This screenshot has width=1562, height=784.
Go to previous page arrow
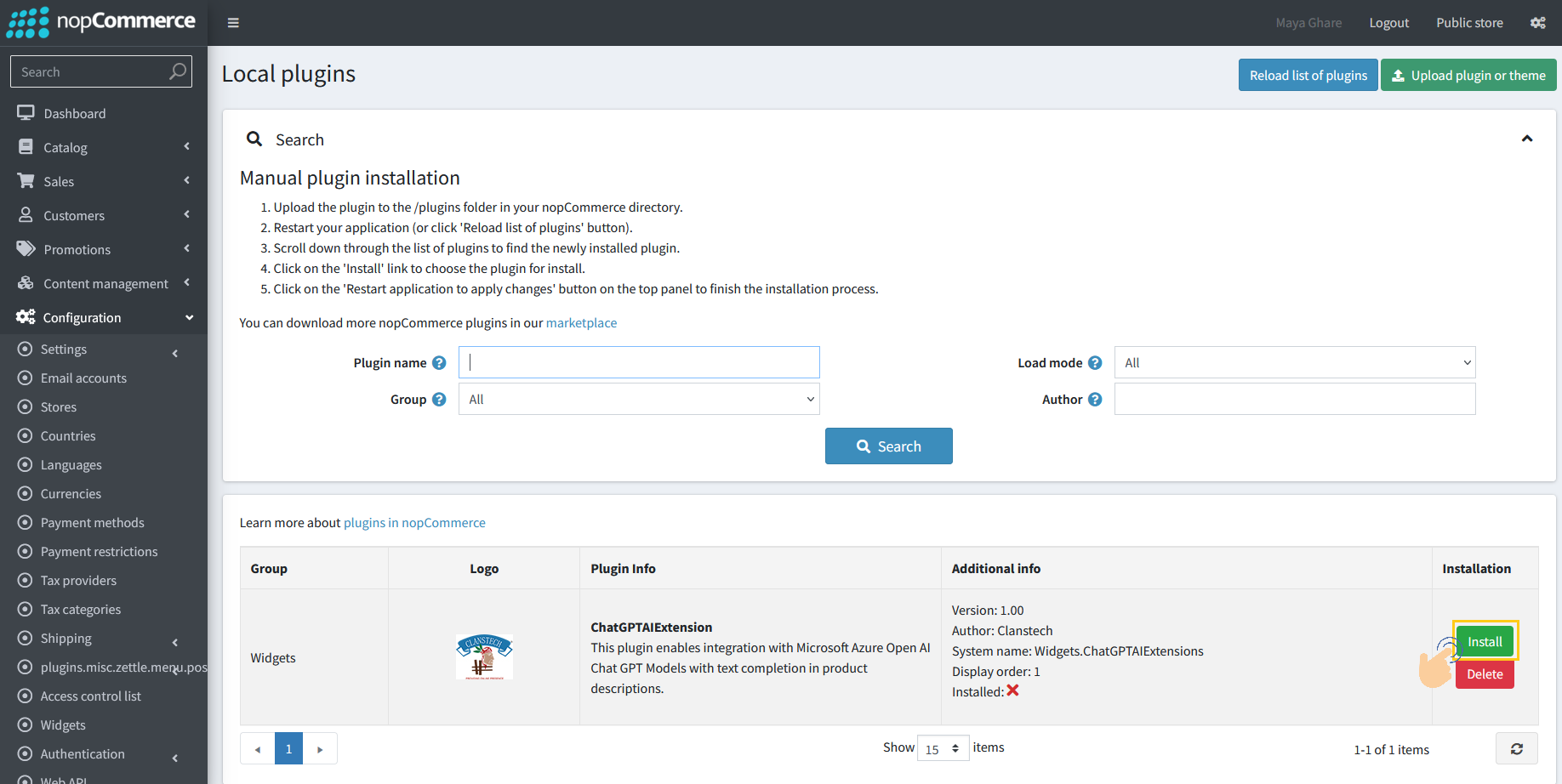(258, 749)
